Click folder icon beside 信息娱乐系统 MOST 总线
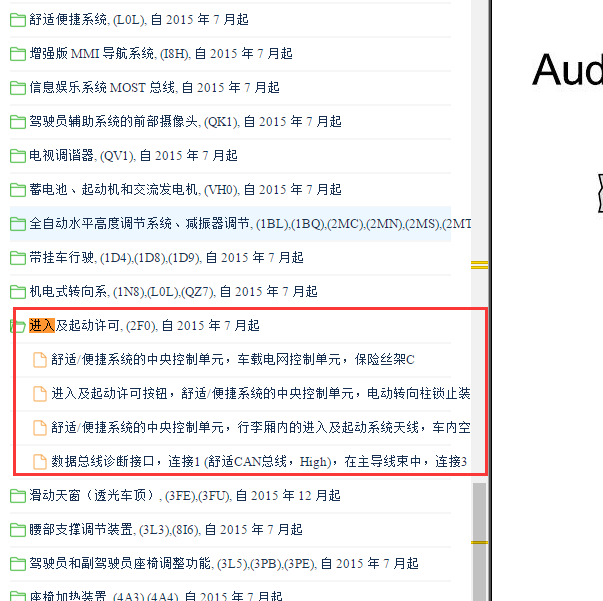603x601 pixels. click(x=18, y=88)
